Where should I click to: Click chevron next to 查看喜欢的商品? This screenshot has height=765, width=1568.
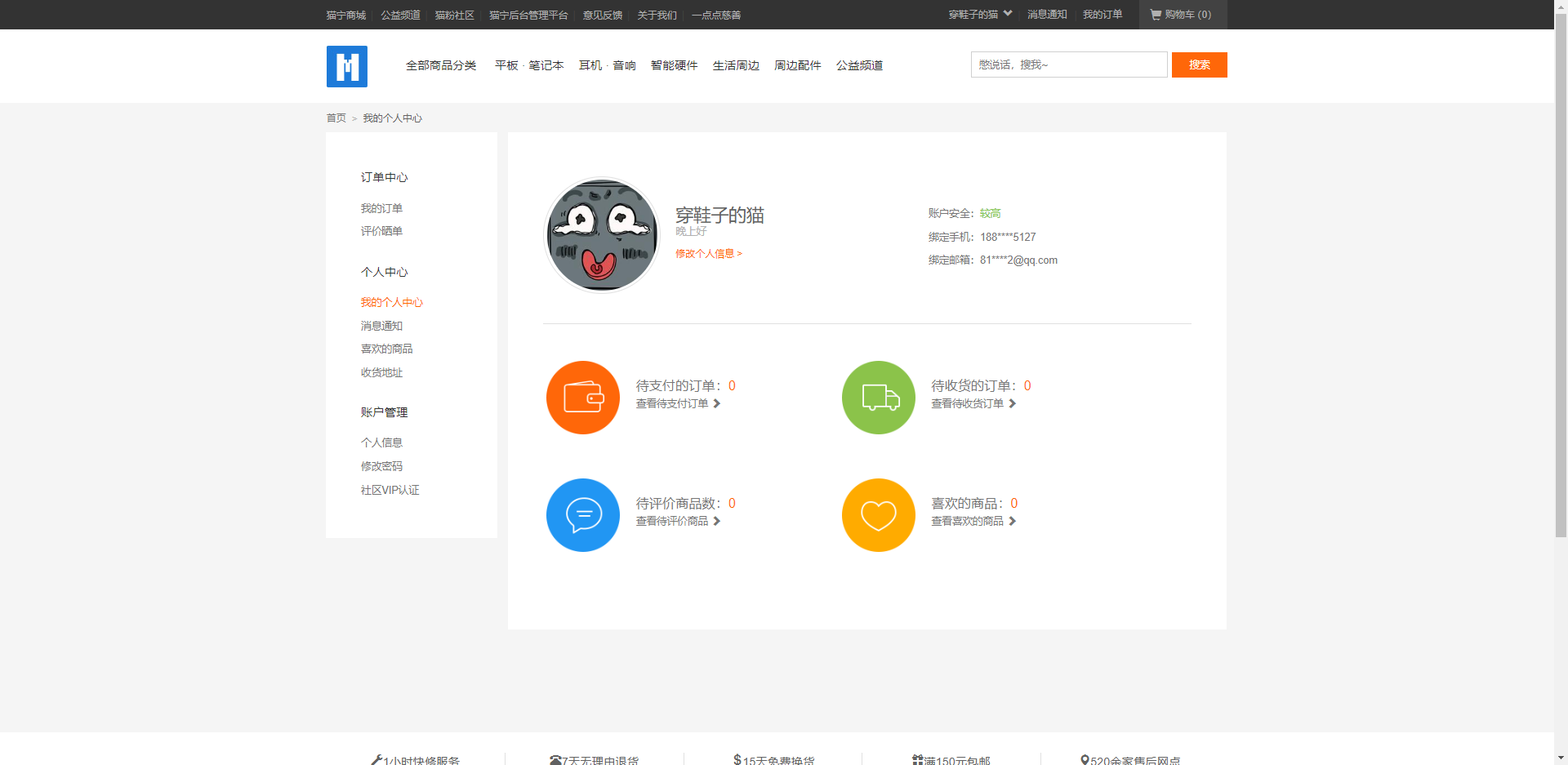(1013, 522)
